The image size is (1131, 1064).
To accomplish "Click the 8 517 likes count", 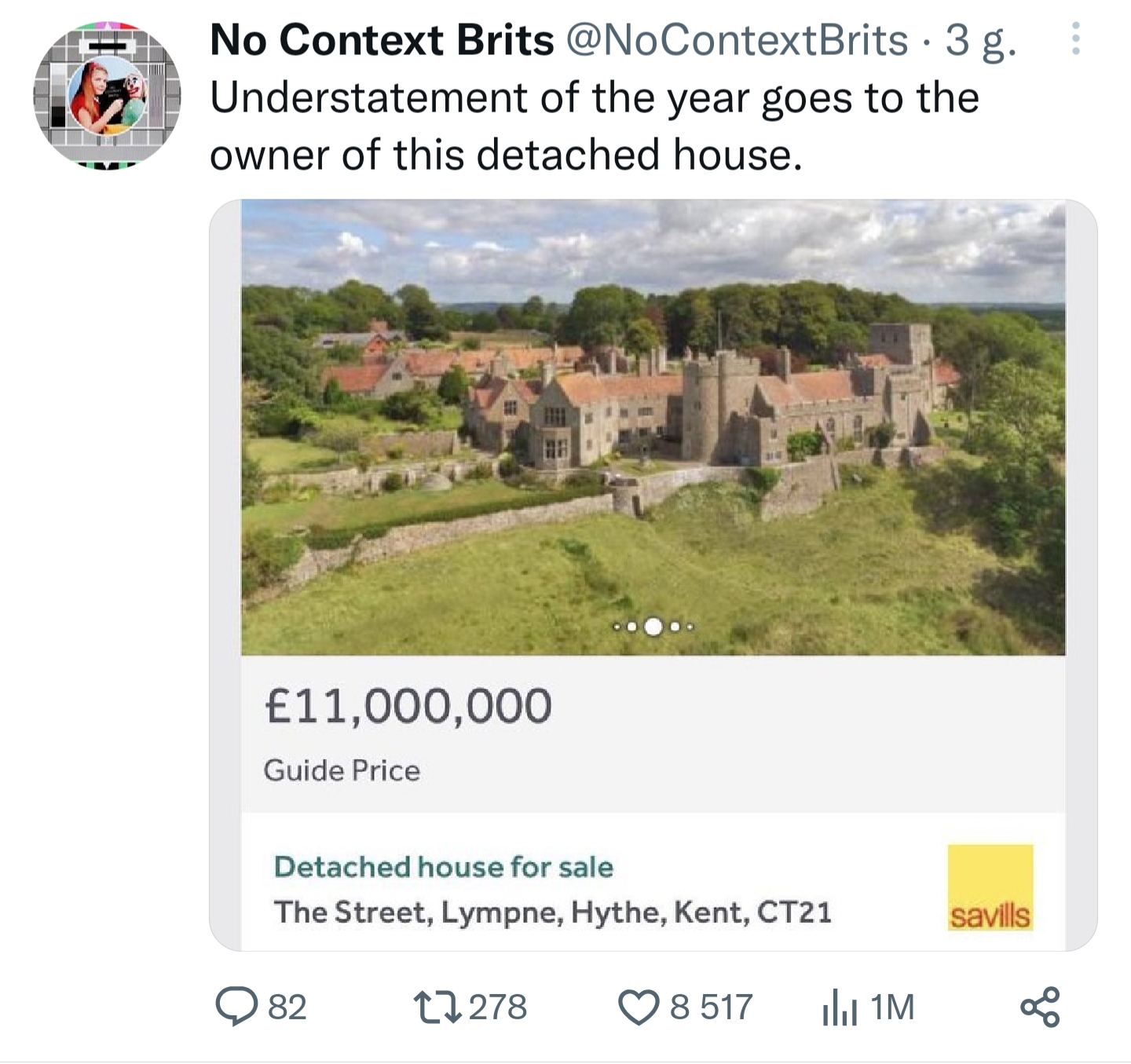I will point(712,1007).
